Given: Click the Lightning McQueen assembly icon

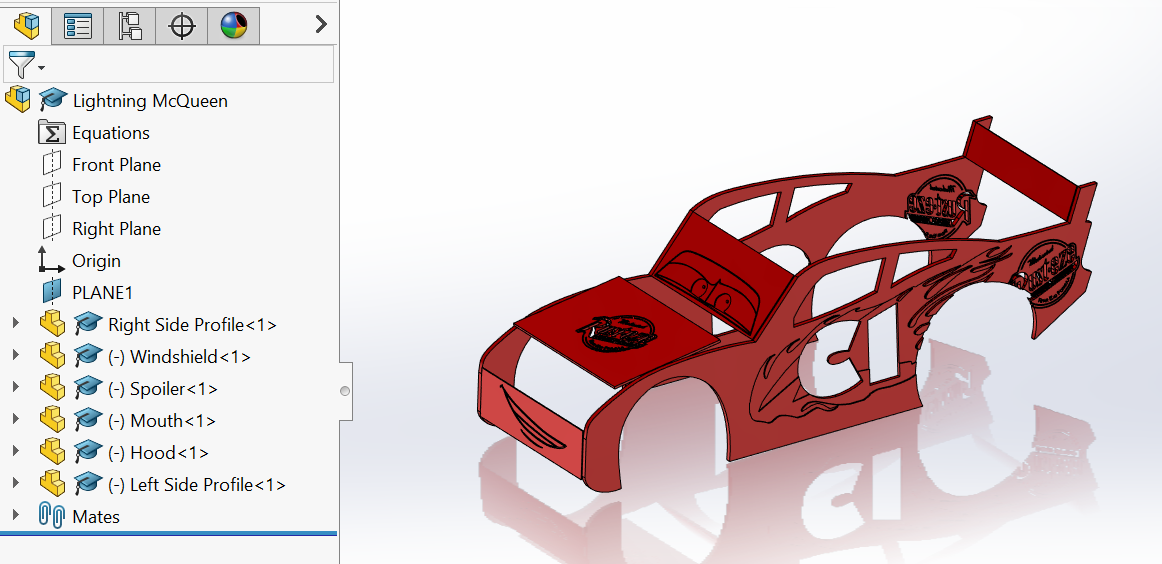Looking at the screenshot, I should (19, 99).
